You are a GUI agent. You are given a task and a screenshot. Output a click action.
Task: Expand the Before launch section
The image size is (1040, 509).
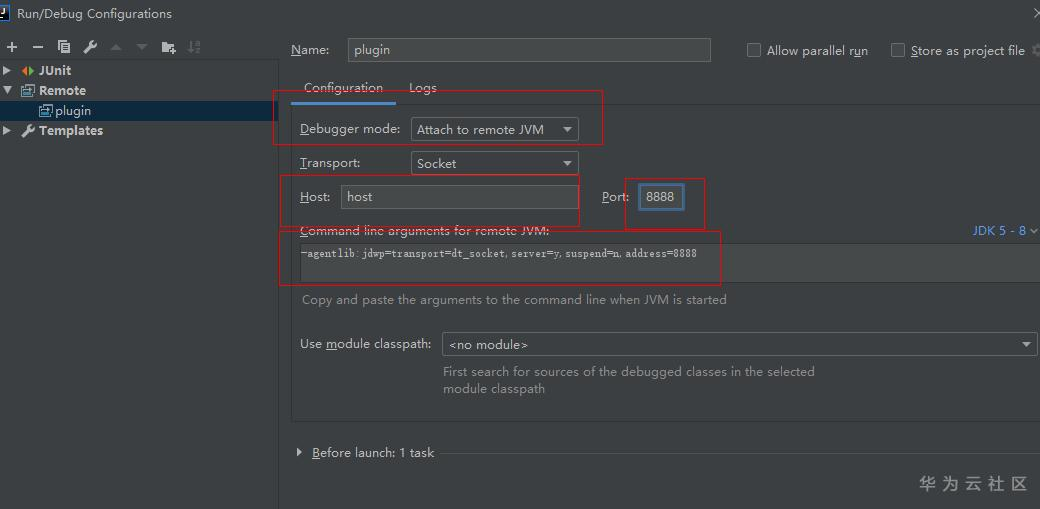(x=299, y=453)
